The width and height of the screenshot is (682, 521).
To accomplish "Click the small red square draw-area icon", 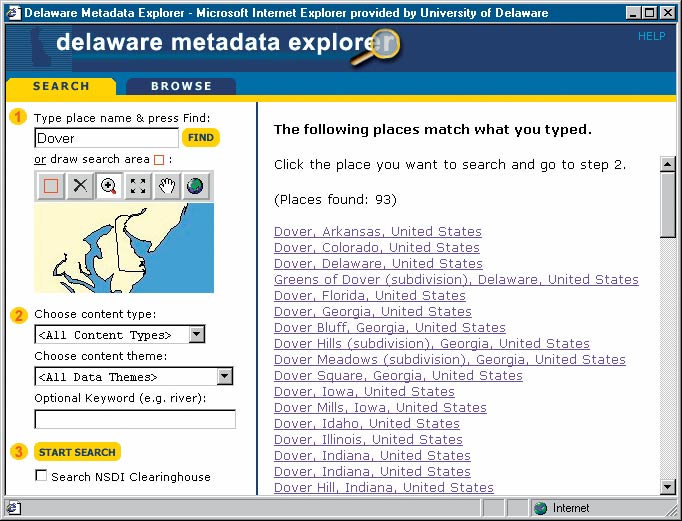I will pyautogui.click(x=159, y=160).
